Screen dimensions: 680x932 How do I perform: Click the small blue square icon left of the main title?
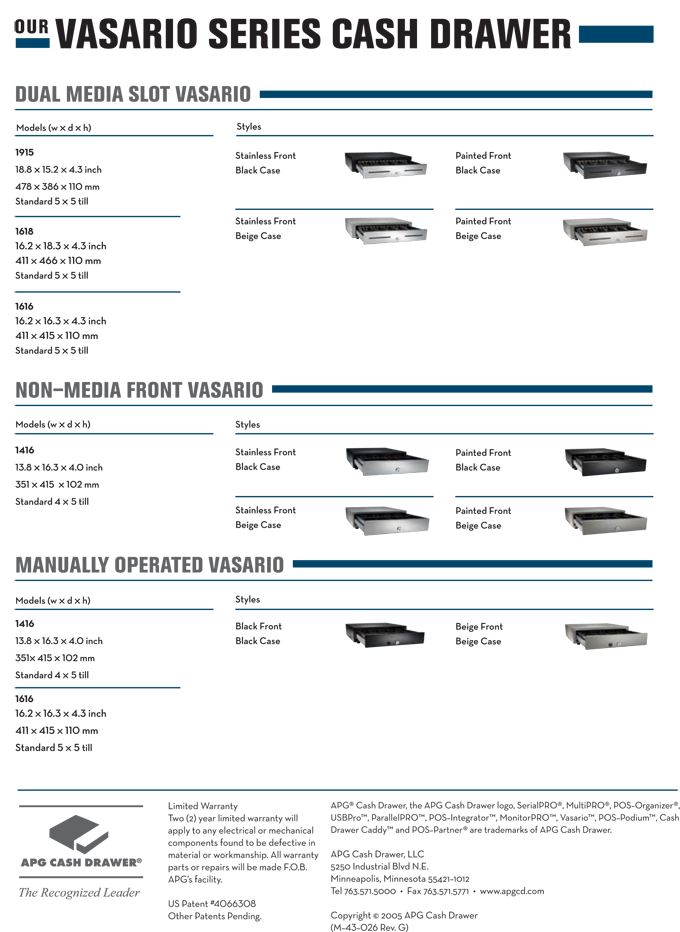click(x=34, y=48)
